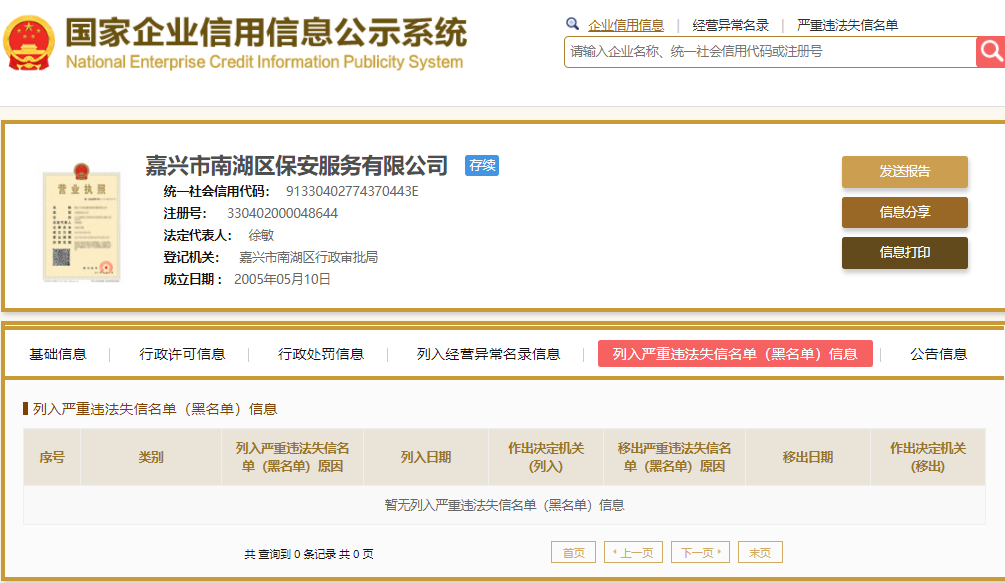Click the 发送报告 button
The image size is (1005, 583).
[904, 172]
